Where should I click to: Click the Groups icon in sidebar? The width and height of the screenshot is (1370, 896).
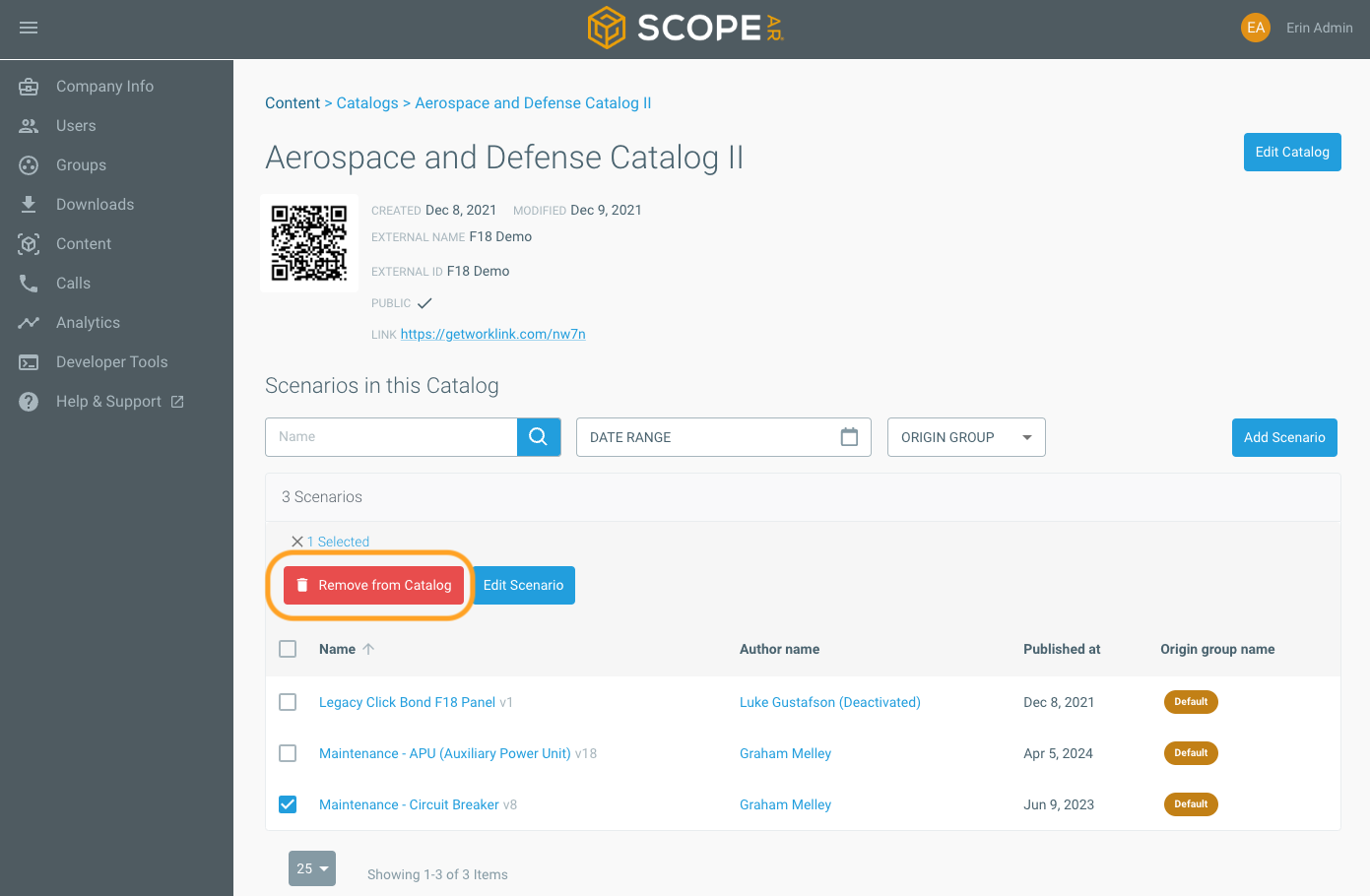tap(29, 165)
